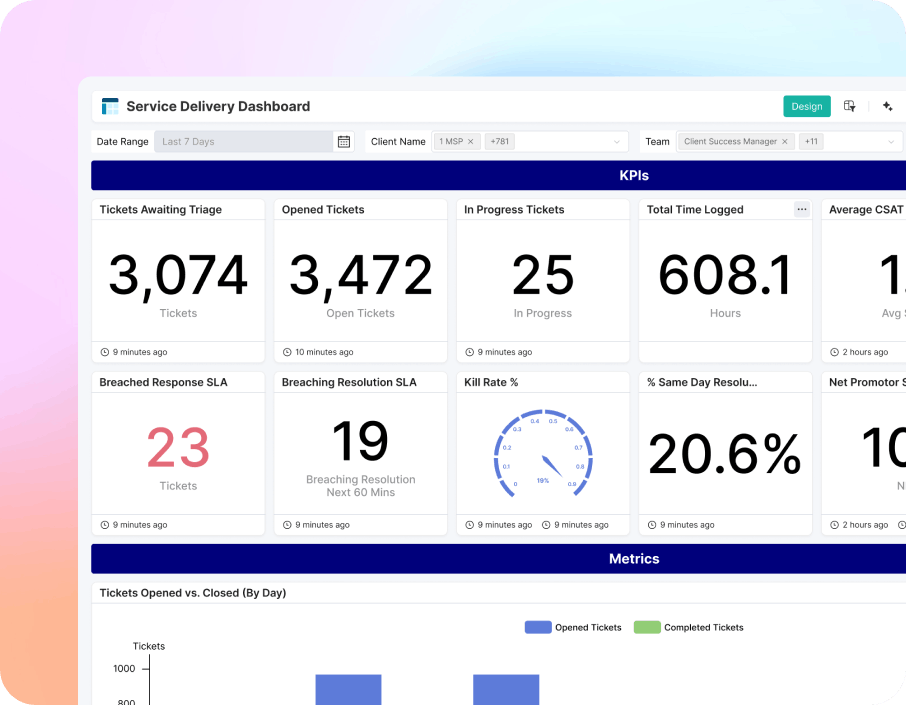Open the Date Range calendar picker icon

(x=344, y=142)
